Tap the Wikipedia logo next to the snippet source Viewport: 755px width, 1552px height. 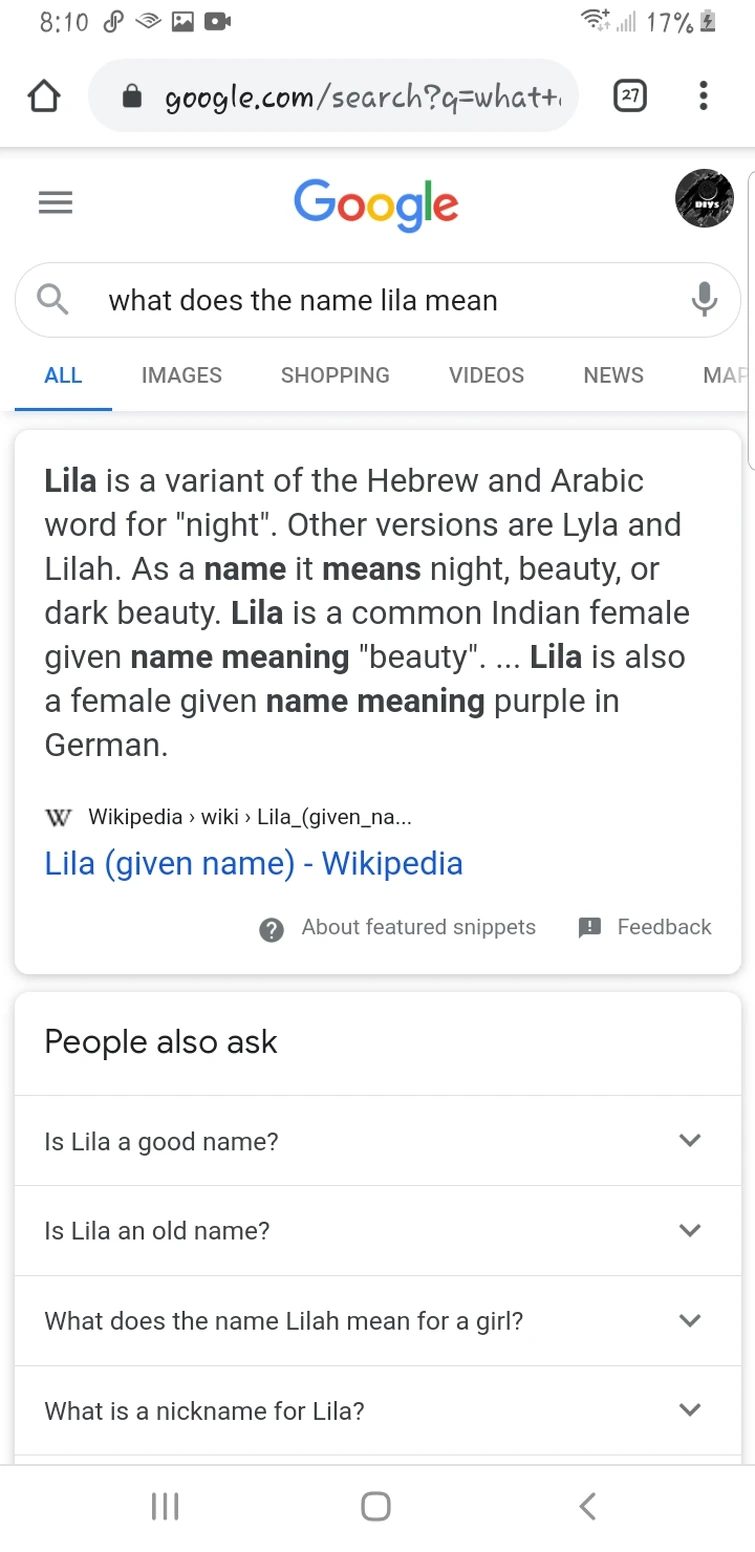[x=57, y=817]
